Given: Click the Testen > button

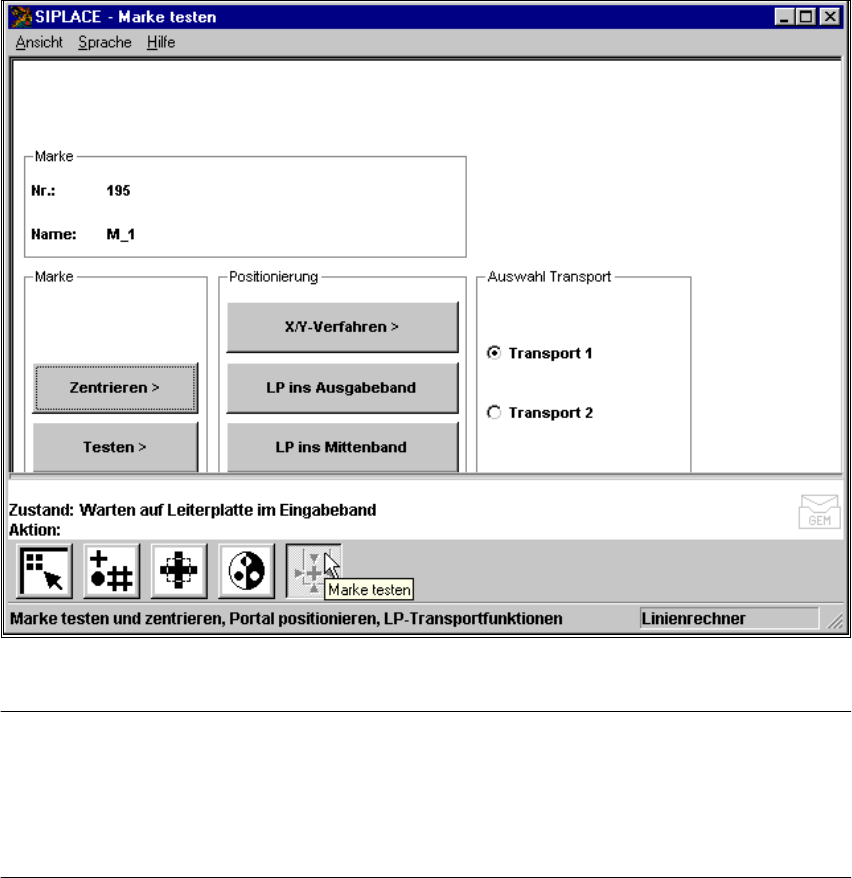Looking at the screenshot, I should coord(115,447).
